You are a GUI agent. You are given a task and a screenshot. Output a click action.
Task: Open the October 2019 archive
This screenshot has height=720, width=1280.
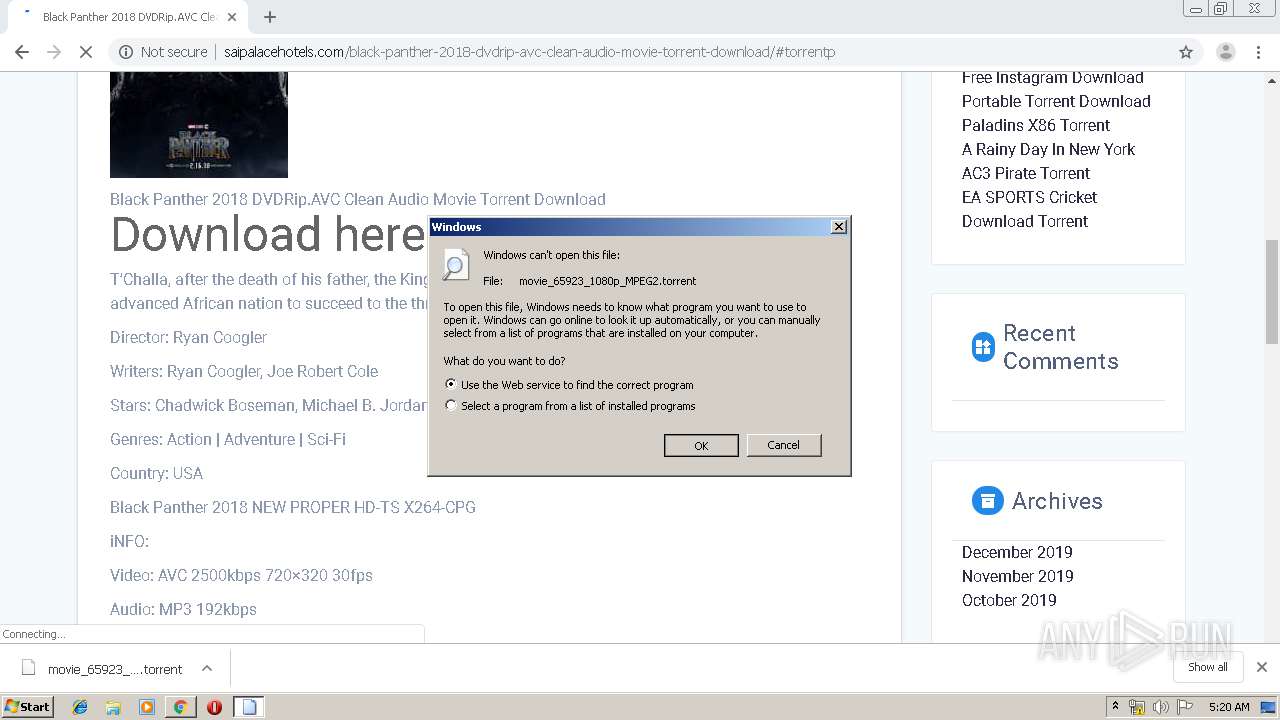click(1009, 600)
